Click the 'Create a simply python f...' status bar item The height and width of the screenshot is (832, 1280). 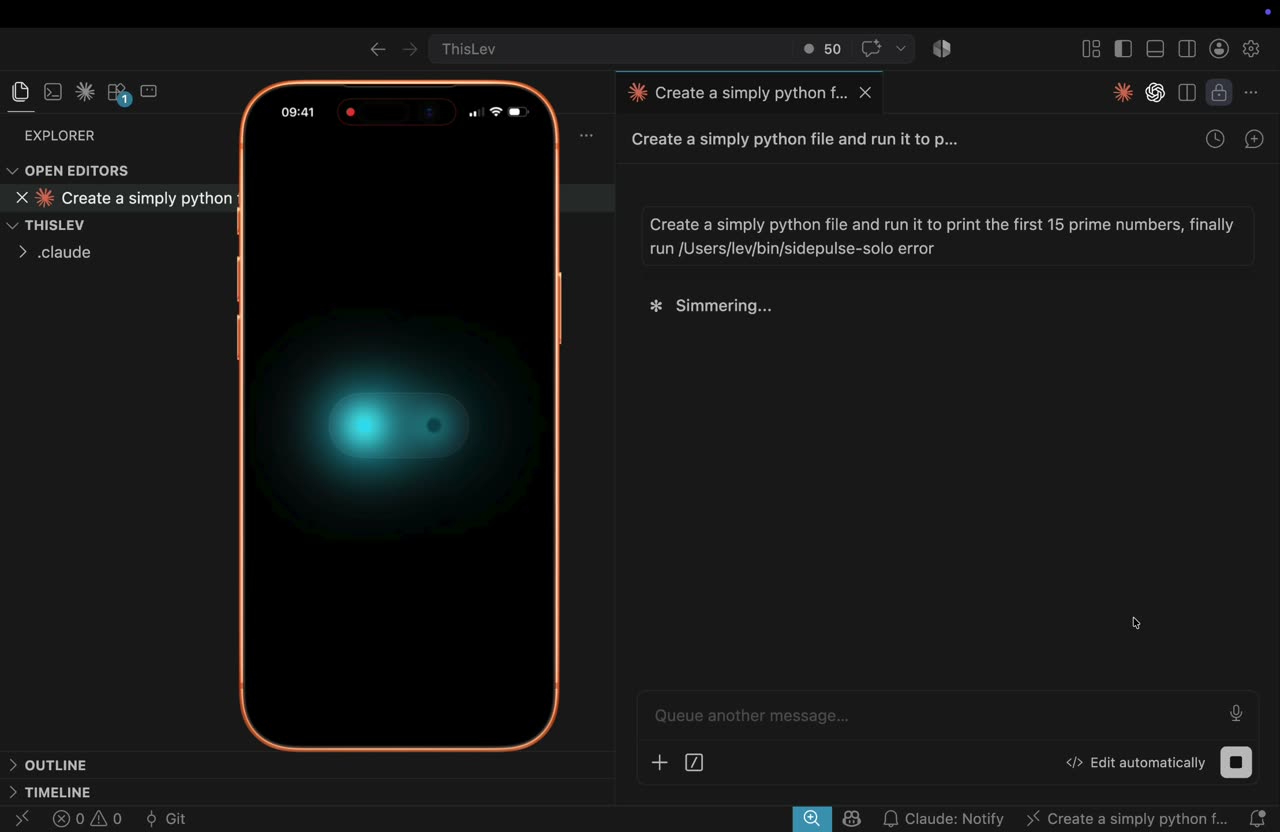point(1127,819)
